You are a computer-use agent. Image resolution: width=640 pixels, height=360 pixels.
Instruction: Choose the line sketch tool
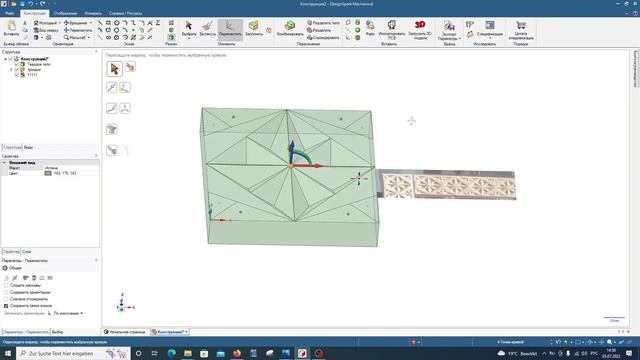(x=100, y=23)
